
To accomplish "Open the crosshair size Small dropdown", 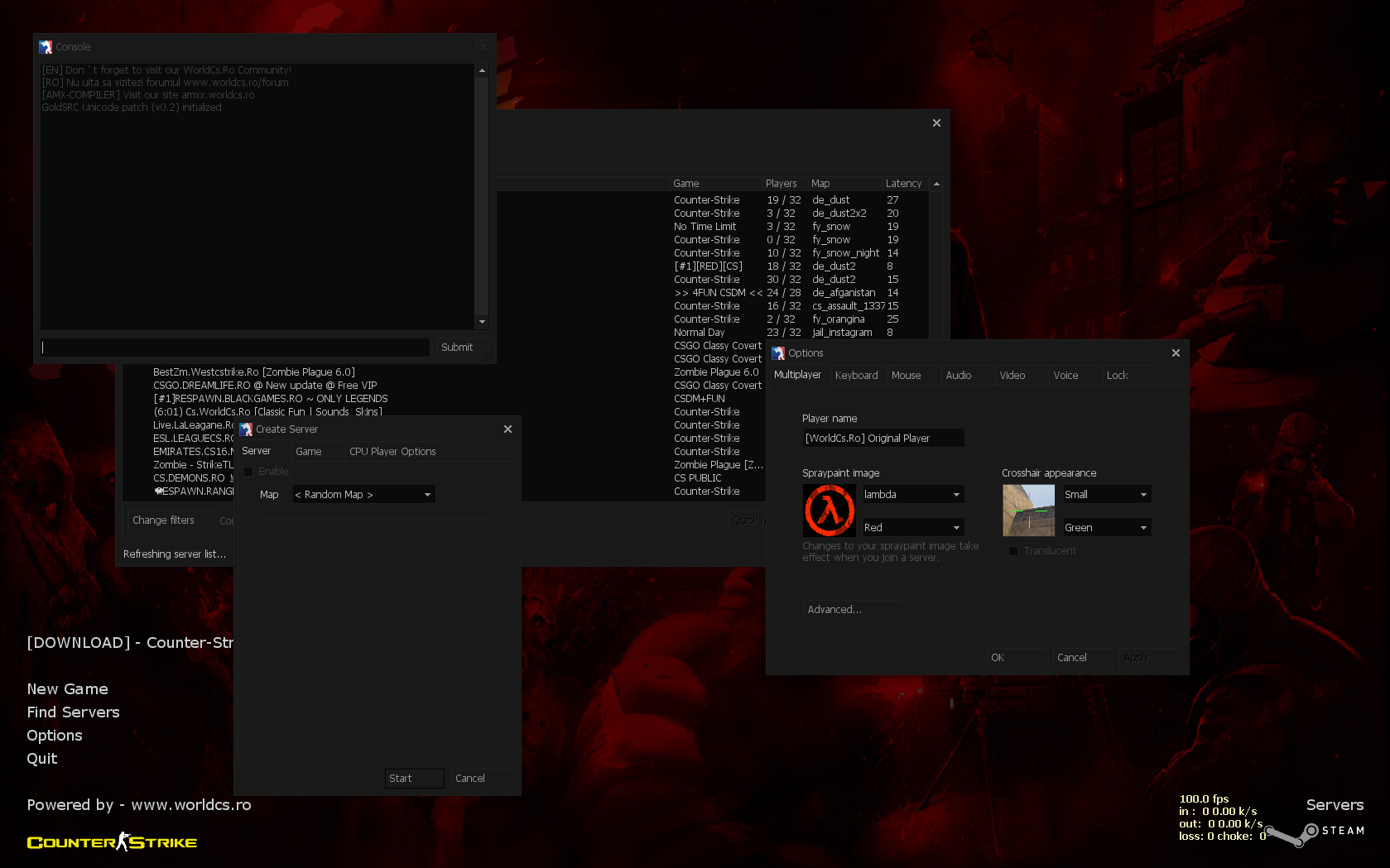I will (1107, 495).
